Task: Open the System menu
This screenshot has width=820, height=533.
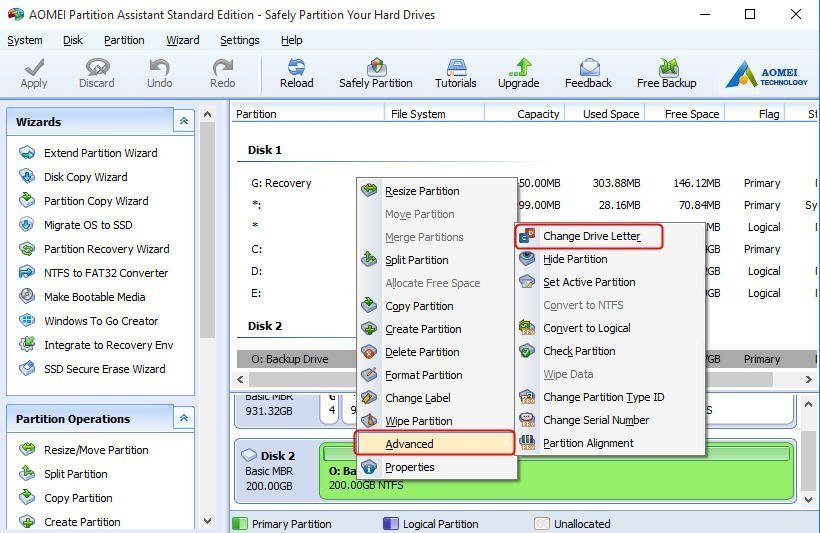Action: click(x=25, y=40)
